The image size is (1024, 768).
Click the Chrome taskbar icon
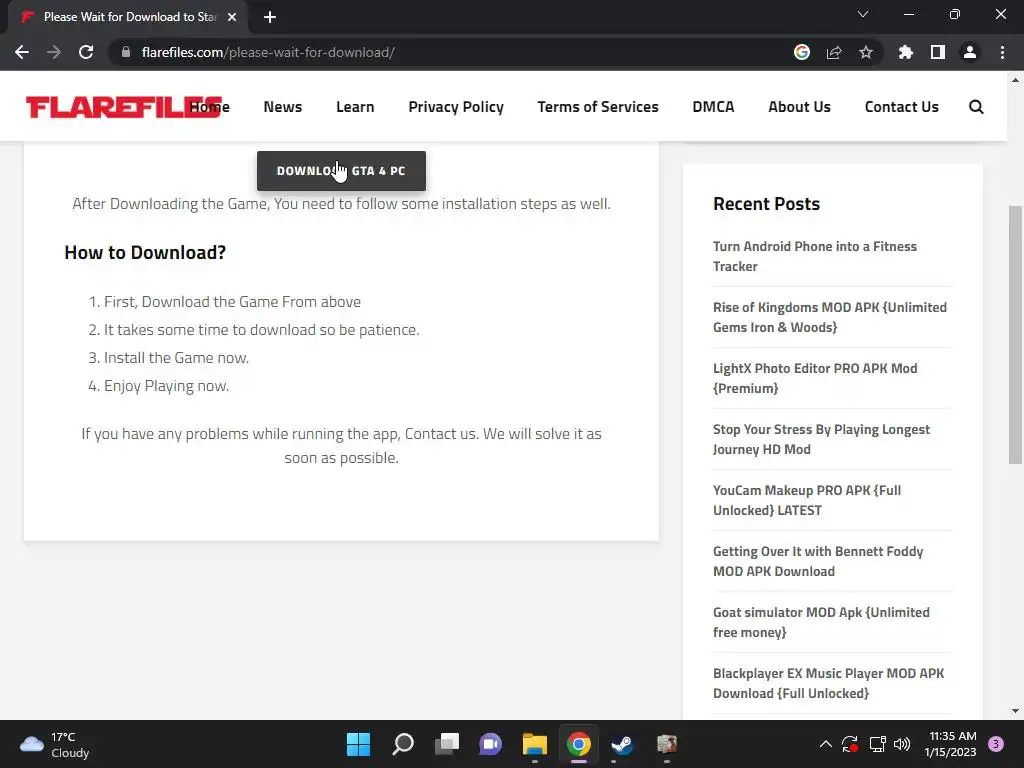coord(579,744)
